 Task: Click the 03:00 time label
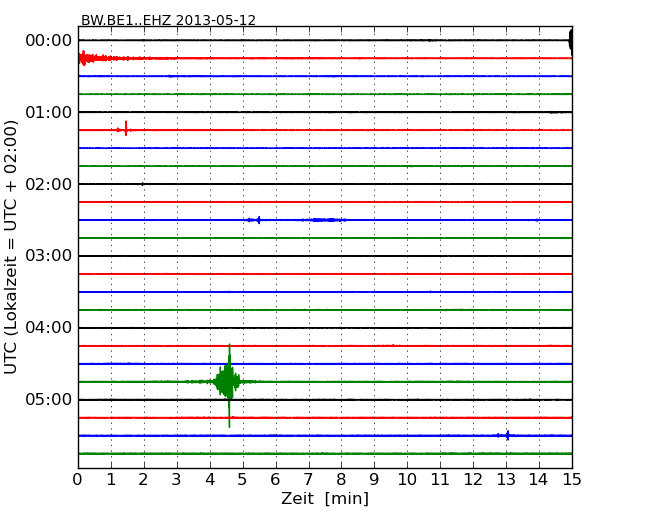(x=49, y=255)
